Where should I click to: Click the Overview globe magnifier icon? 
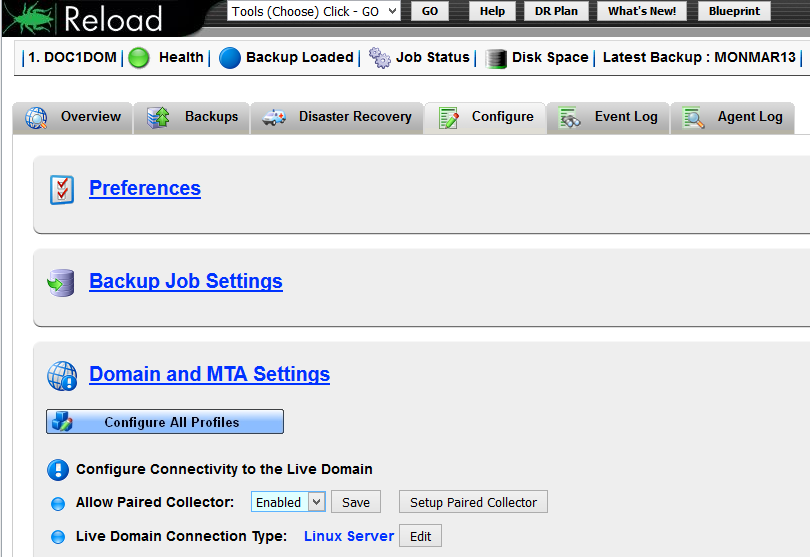tap(36, 118)
